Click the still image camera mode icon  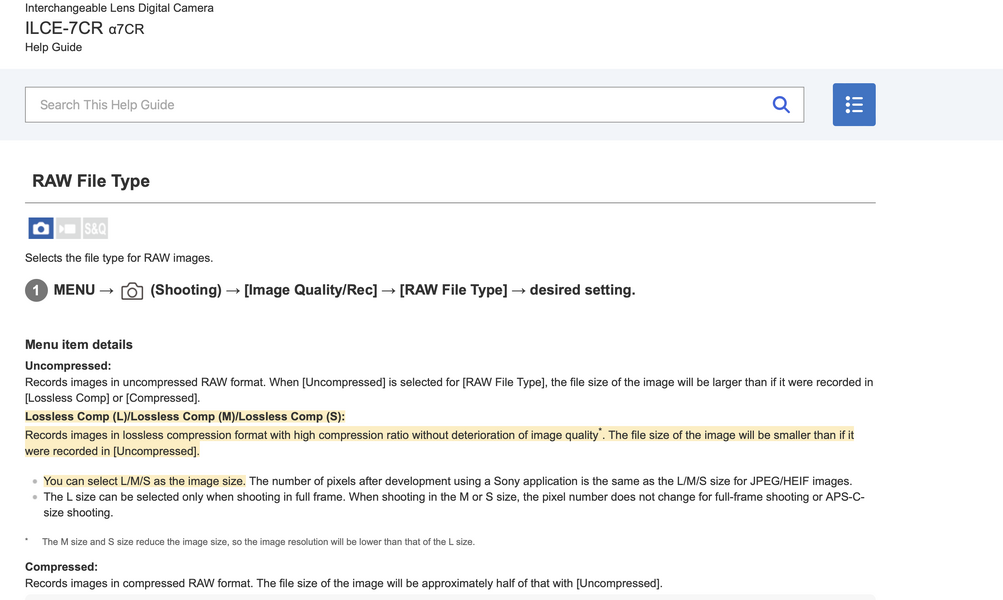click(41, 229)
